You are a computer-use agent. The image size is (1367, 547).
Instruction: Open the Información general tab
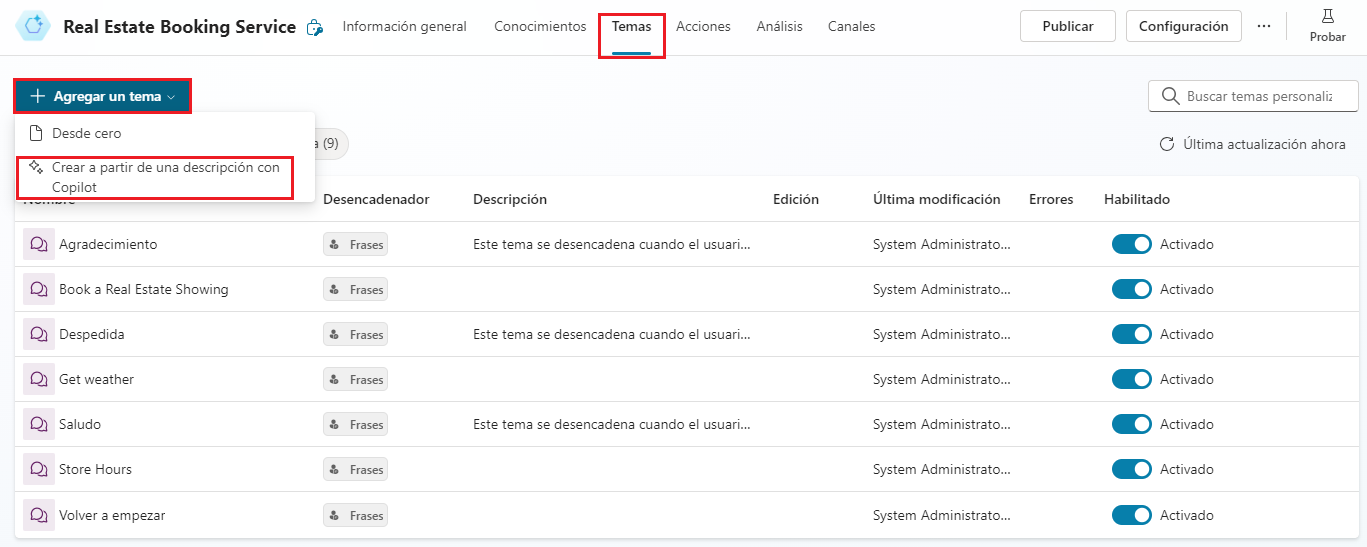click(404, 27)
